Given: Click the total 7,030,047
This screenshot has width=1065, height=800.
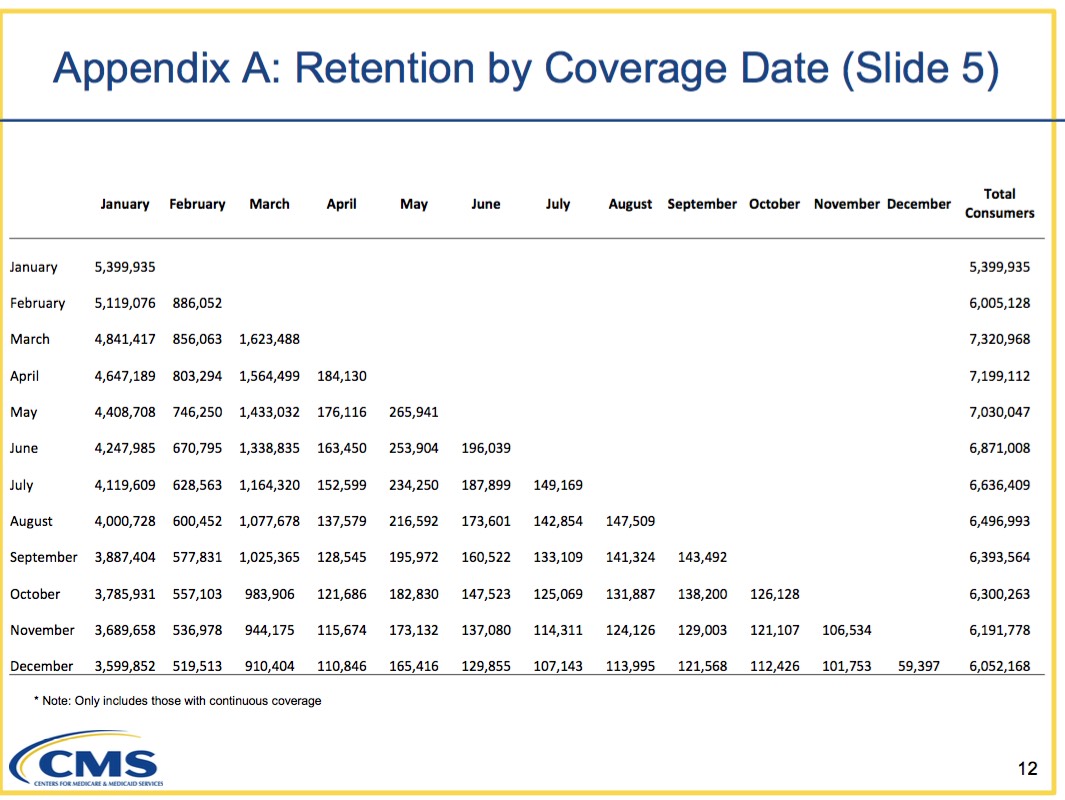Looking at the screenshot, I should coord(999,412).
